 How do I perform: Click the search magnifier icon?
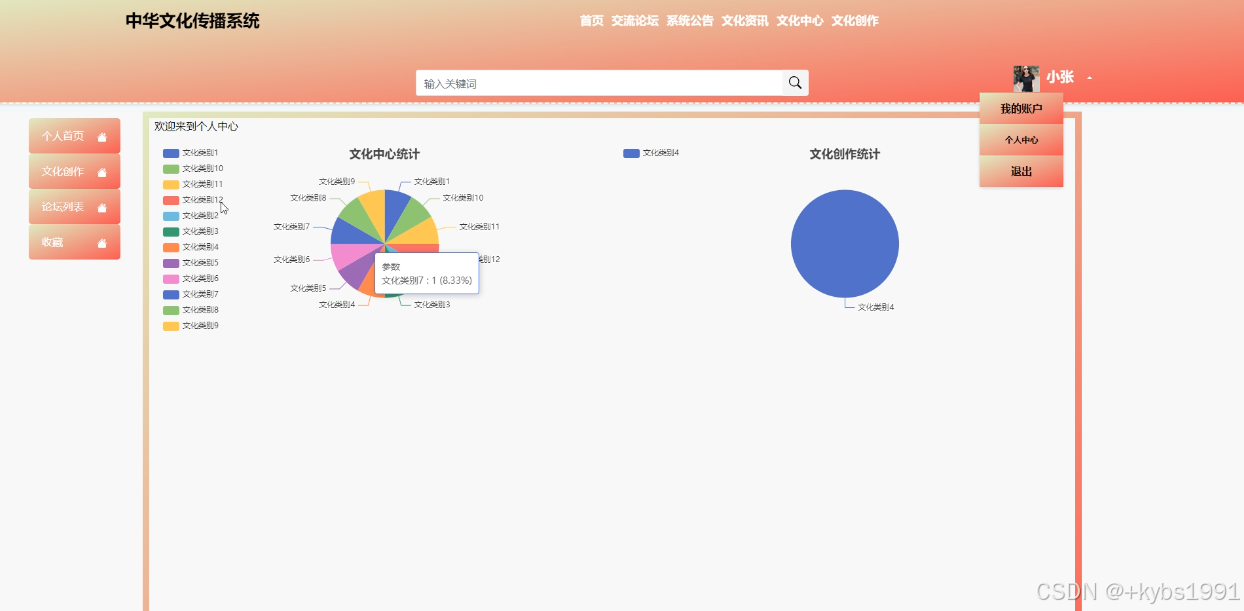[x=794, y=82]
